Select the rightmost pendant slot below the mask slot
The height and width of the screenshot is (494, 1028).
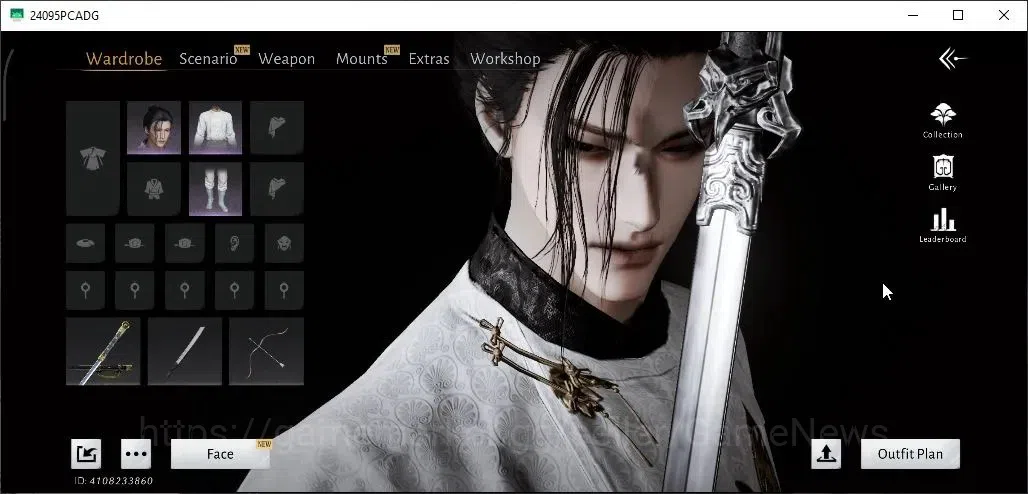[x=284, y=290]
